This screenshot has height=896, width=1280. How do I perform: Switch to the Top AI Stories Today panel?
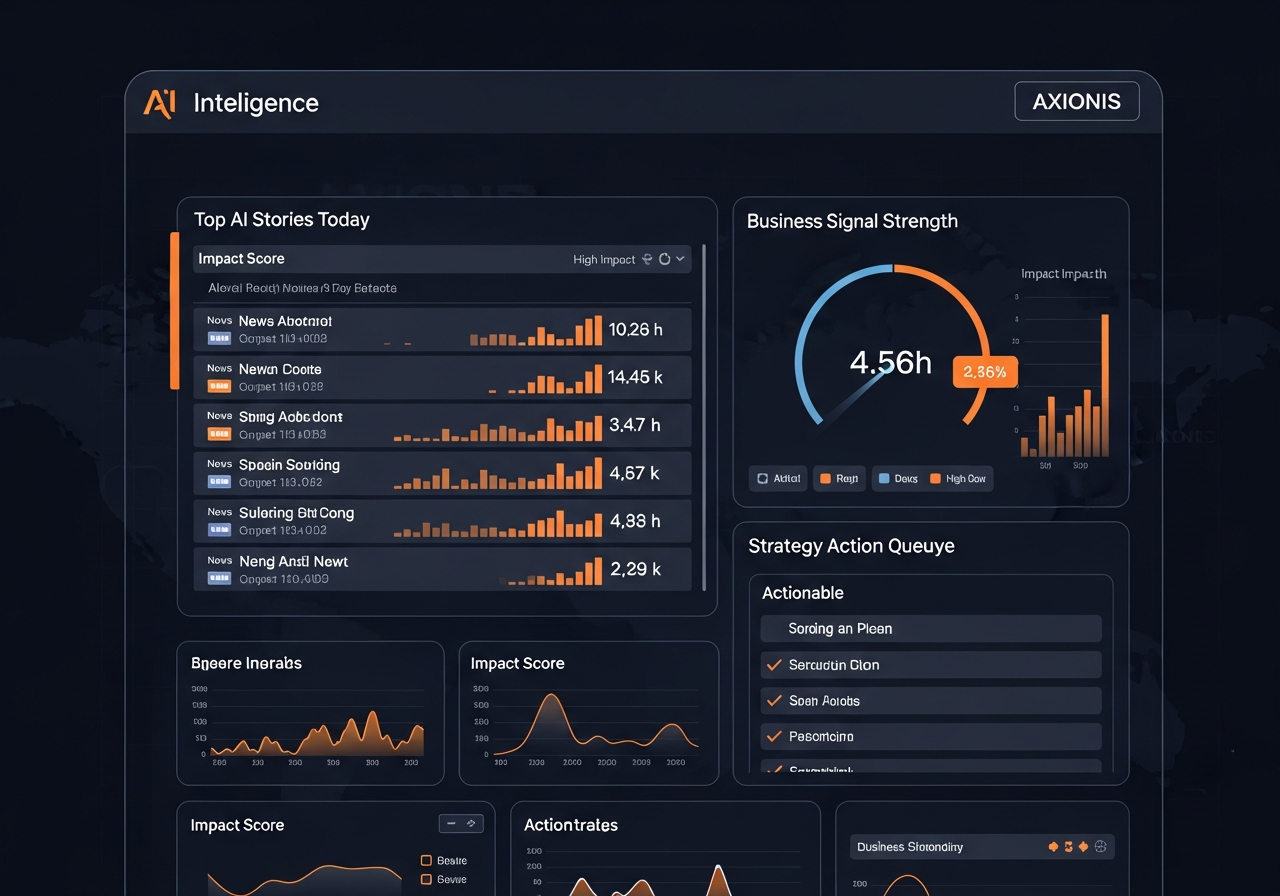point(280,219)
